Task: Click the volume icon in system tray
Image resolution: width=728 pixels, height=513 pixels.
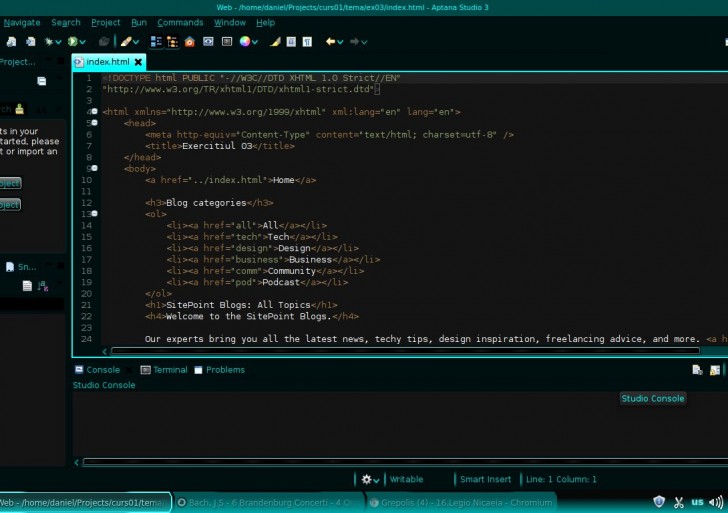Action: (x=715, y=502)
